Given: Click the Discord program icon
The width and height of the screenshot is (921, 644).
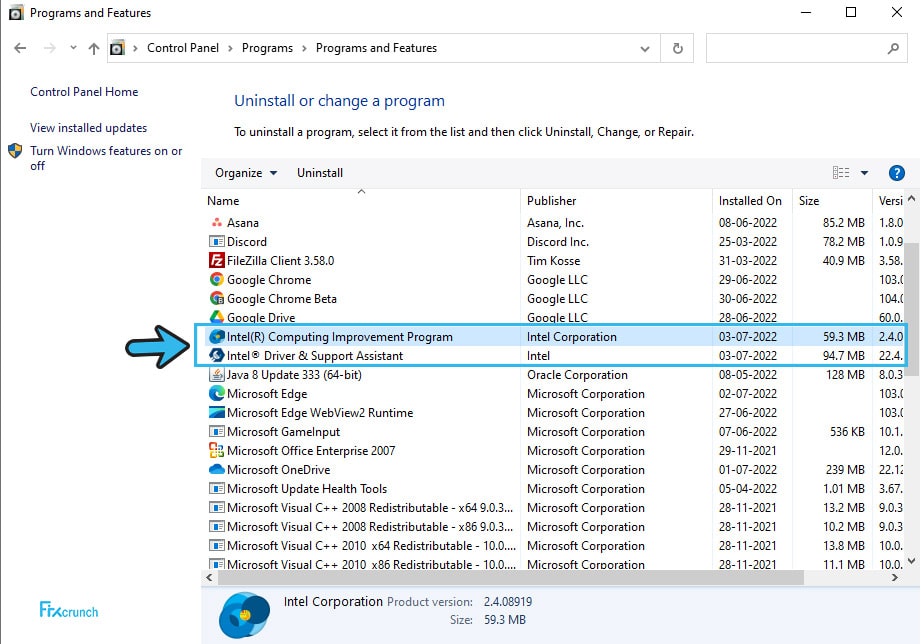Looking at the screenshot, I should pyautogui.click(x=217, y=242).
